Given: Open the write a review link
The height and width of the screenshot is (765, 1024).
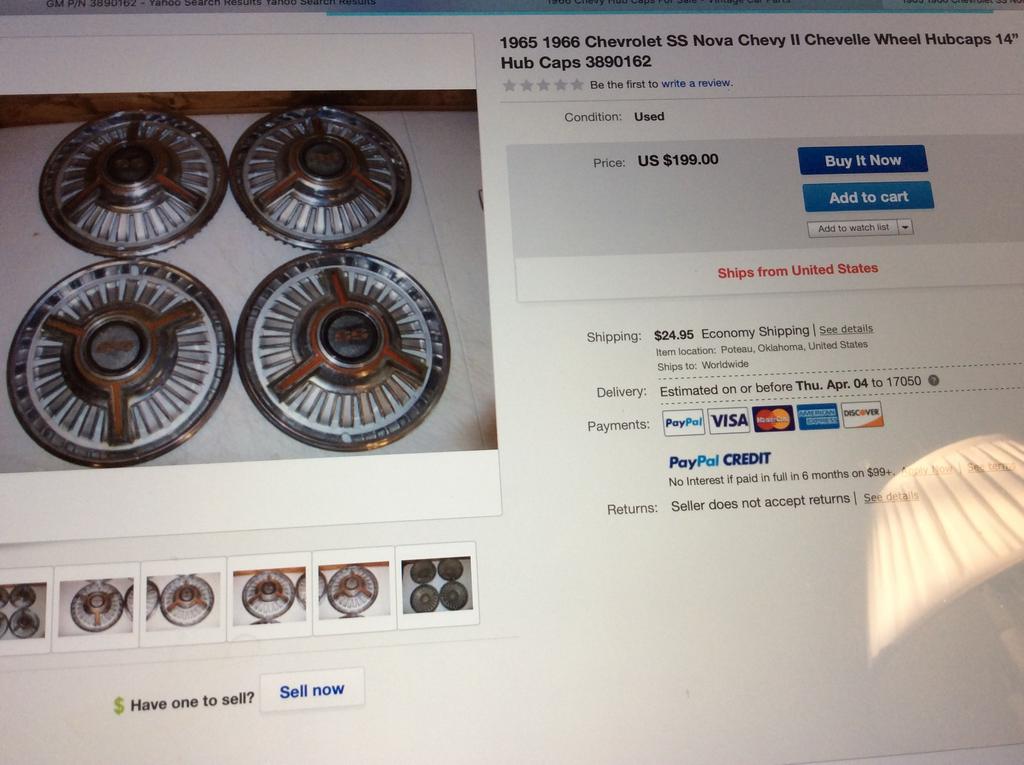Looking at the screenshot, I should point(697,83).
